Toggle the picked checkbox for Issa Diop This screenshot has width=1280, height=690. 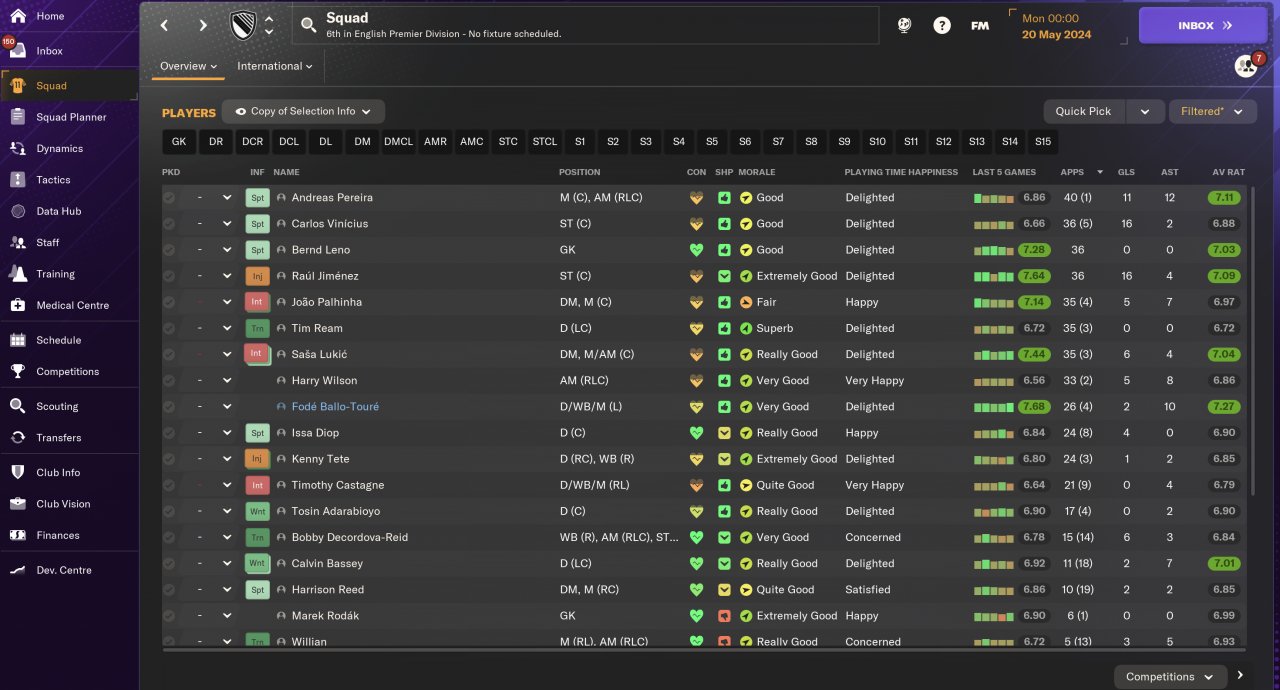[x=169, y=433]
